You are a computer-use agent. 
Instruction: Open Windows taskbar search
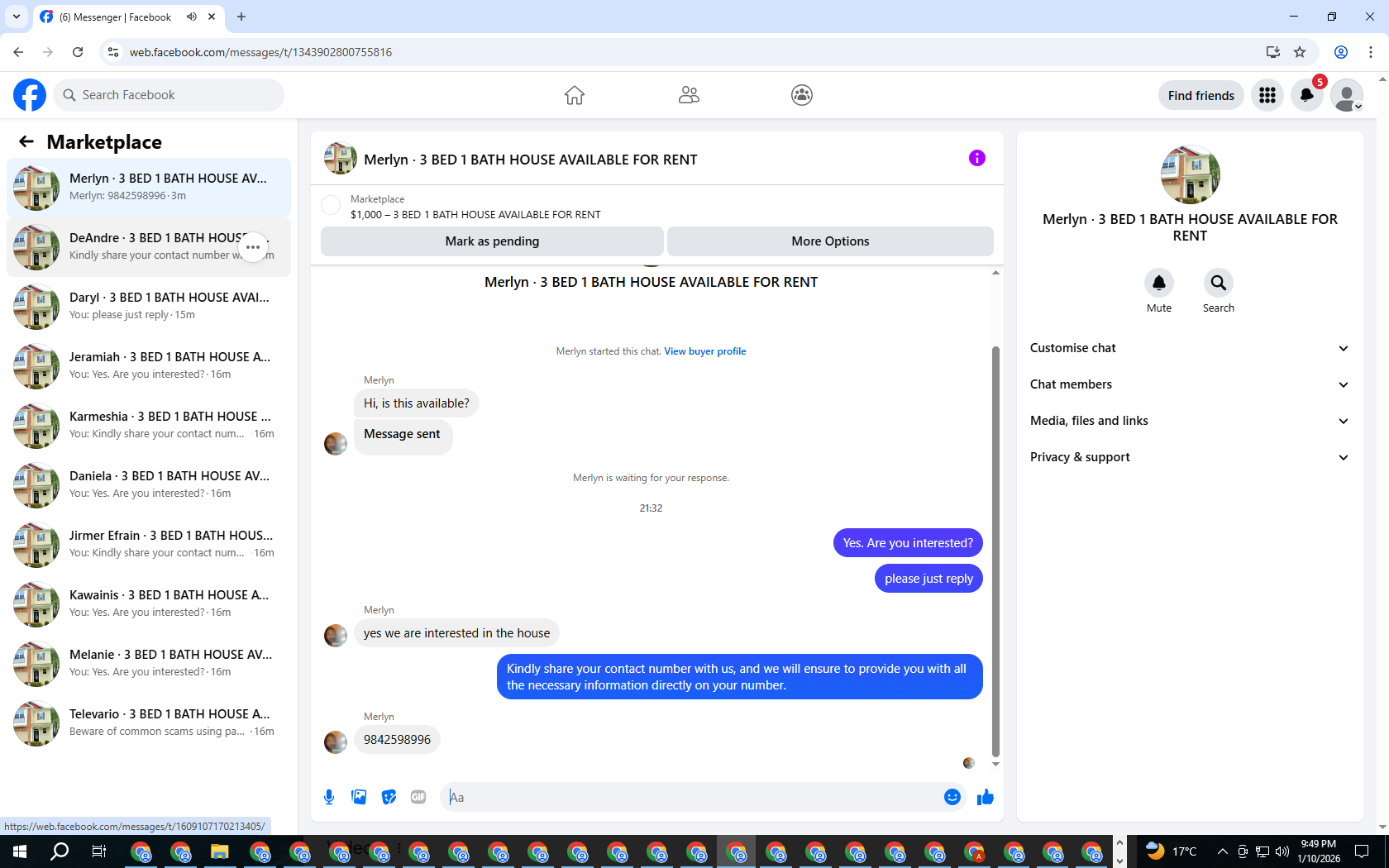pos(60,851)
